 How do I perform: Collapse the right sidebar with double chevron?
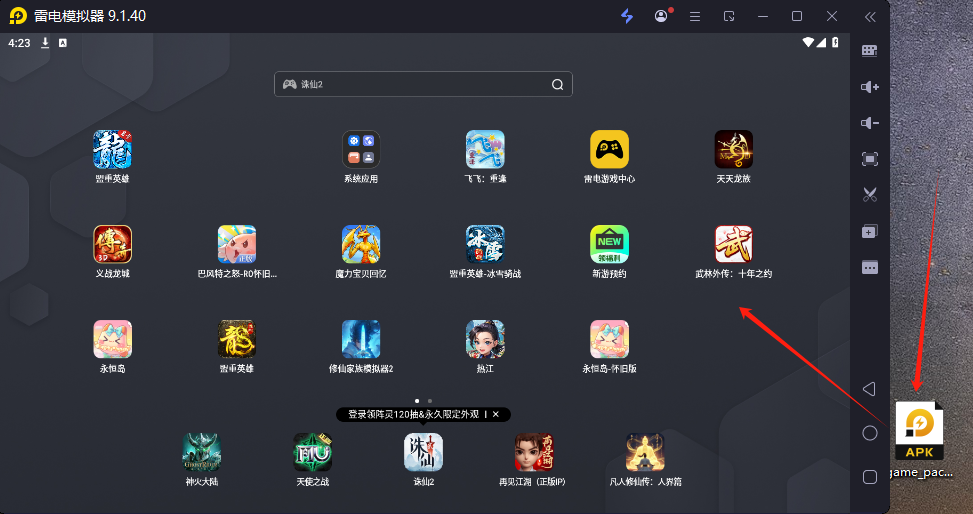click(870, 16)
